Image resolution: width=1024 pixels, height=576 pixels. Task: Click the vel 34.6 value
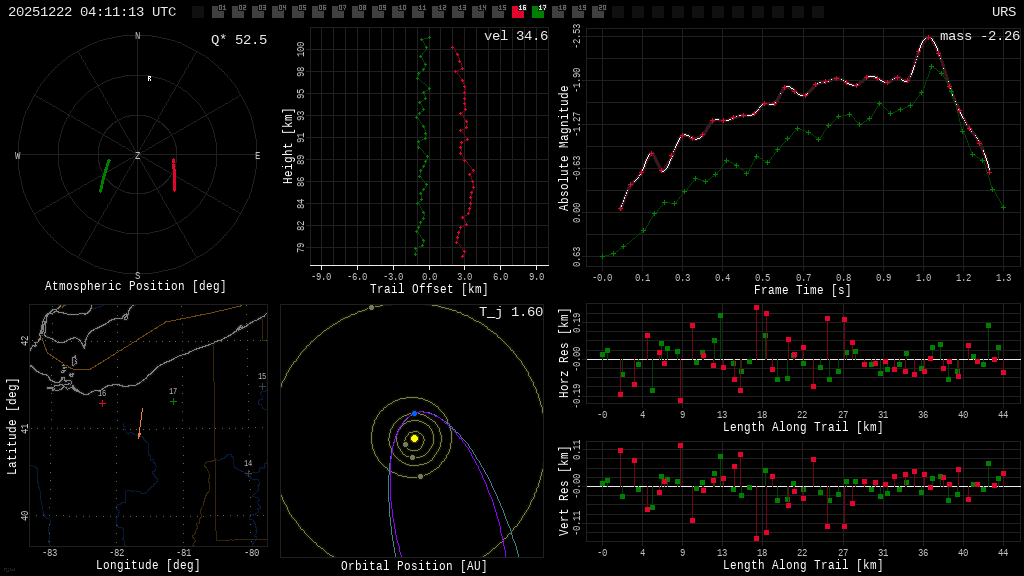516,36
